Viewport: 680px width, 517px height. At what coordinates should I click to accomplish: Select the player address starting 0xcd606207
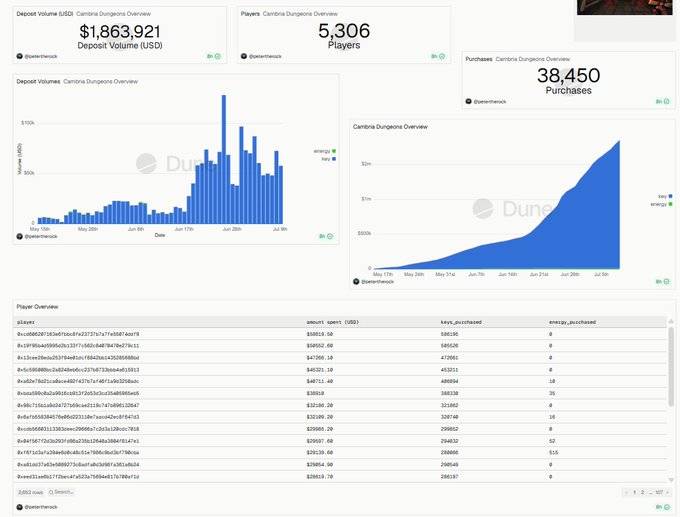click(78, 334)
